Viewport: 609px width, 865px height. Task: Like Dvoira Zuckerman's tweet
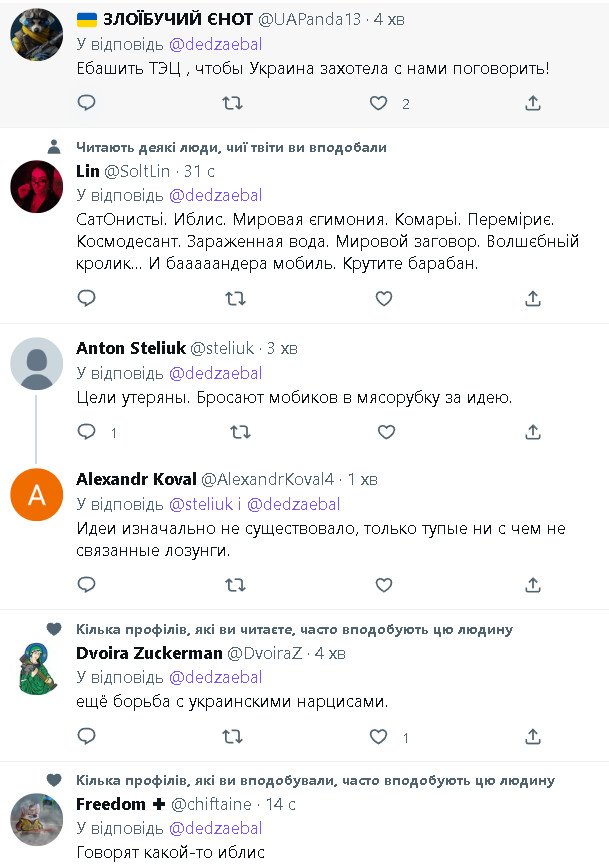(378, 737)
